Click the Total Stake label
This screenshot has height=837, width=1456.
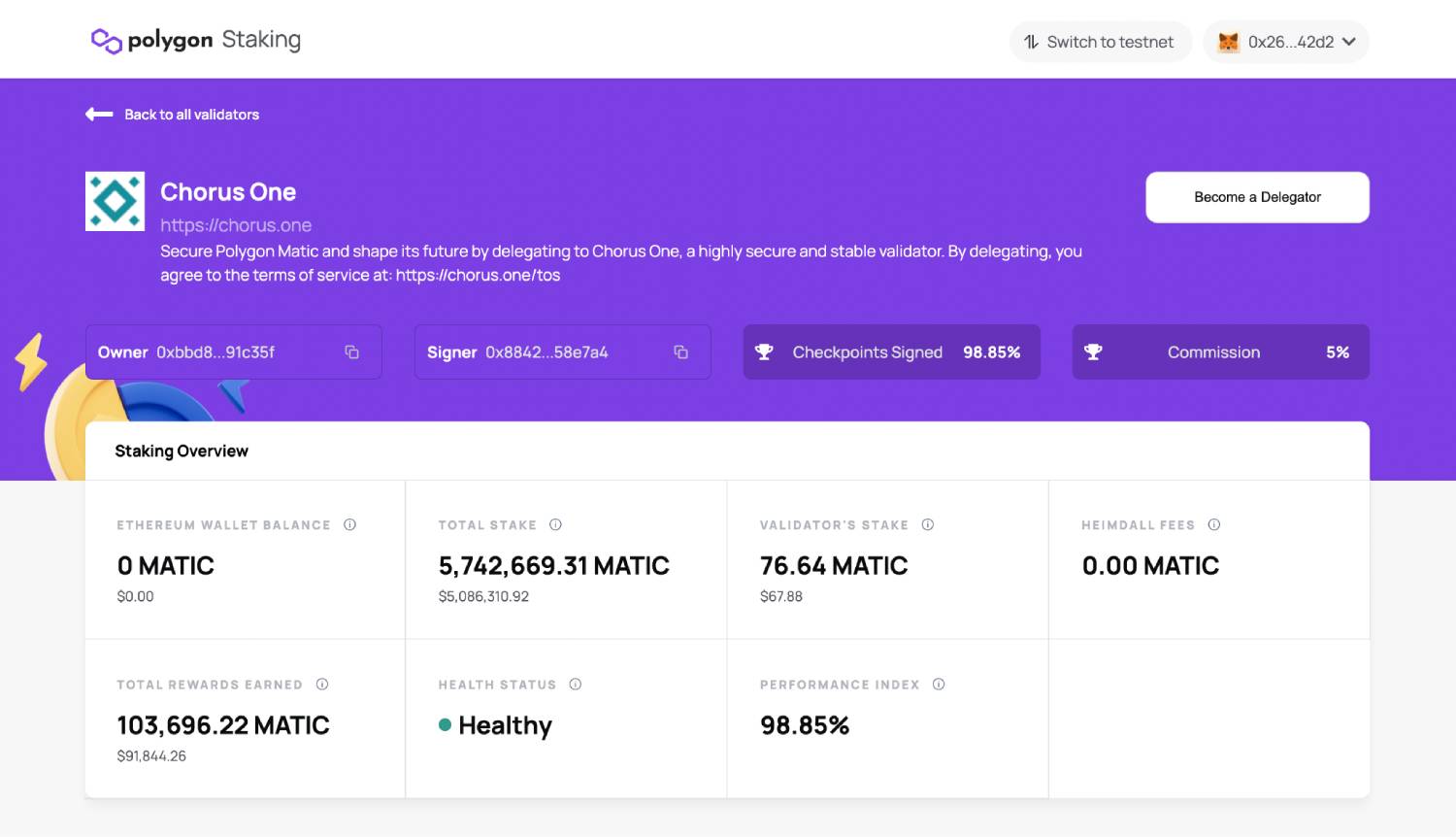(487, 525)
